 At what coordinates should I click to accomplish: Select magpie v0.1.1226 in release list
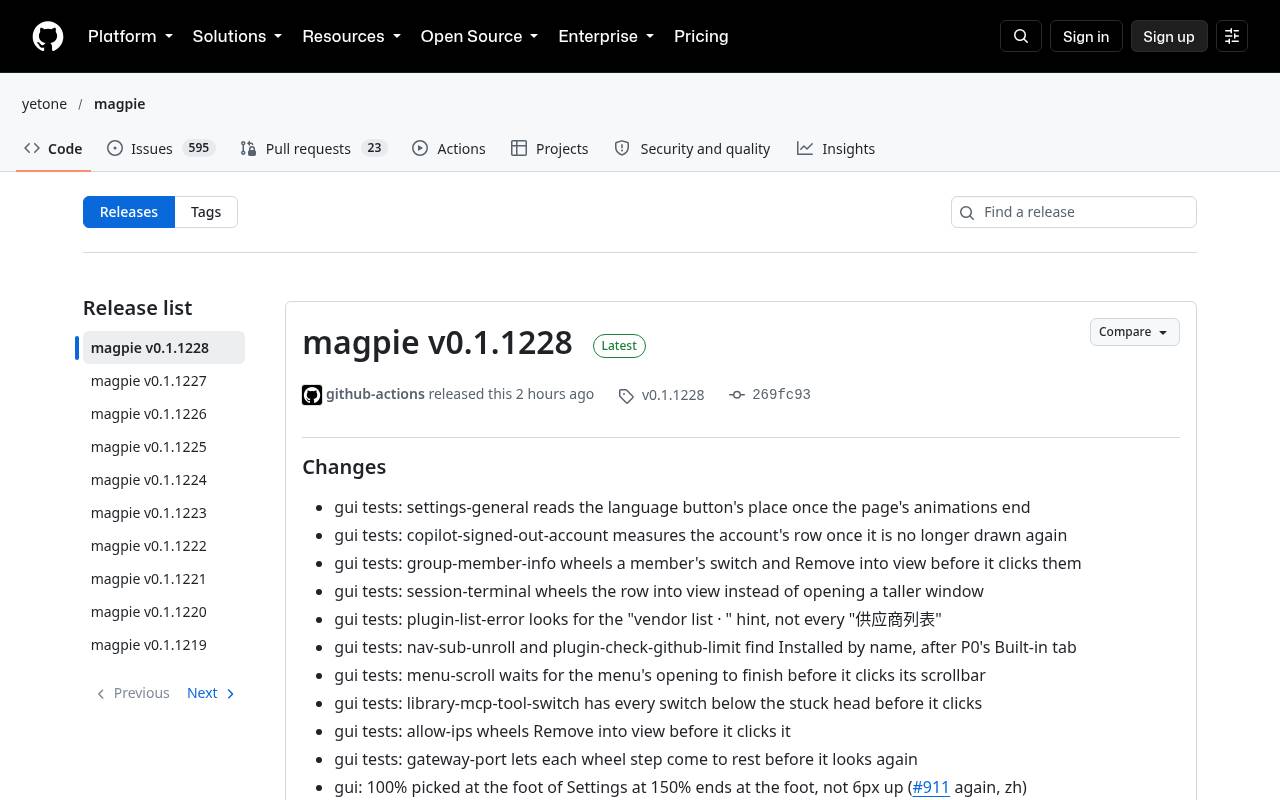click(164, 414)
